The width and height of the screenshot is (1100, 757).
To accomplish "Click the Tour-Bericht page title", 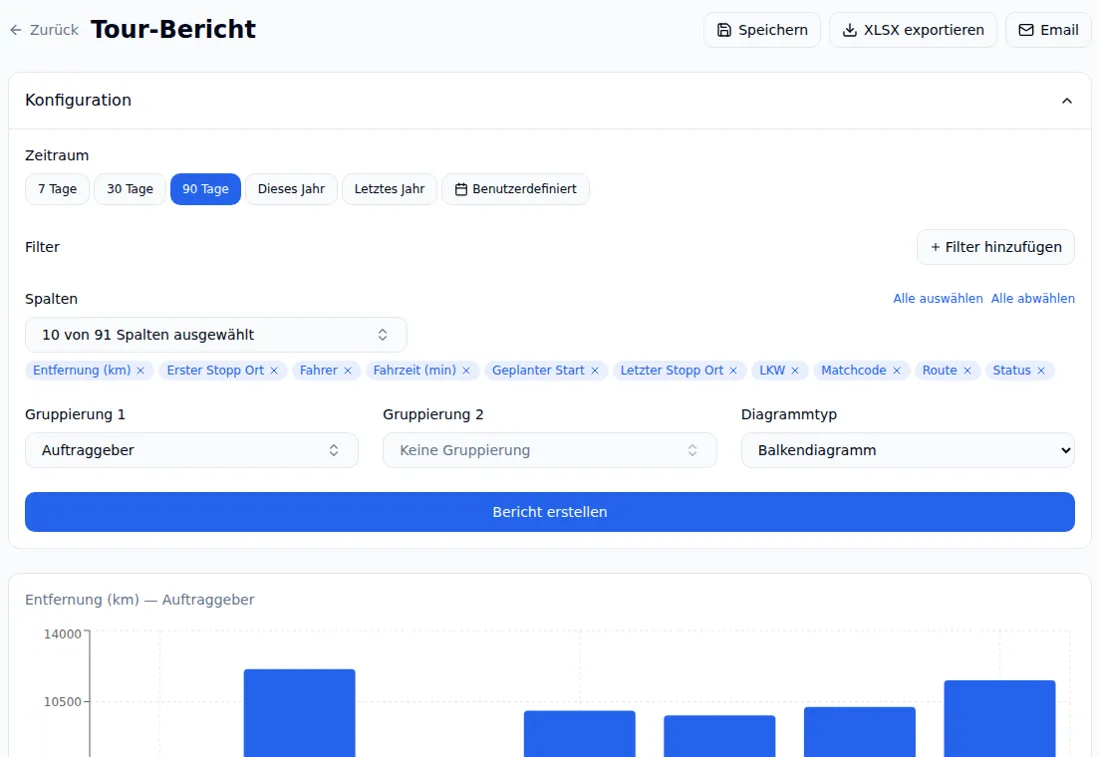I will (173, 29).
